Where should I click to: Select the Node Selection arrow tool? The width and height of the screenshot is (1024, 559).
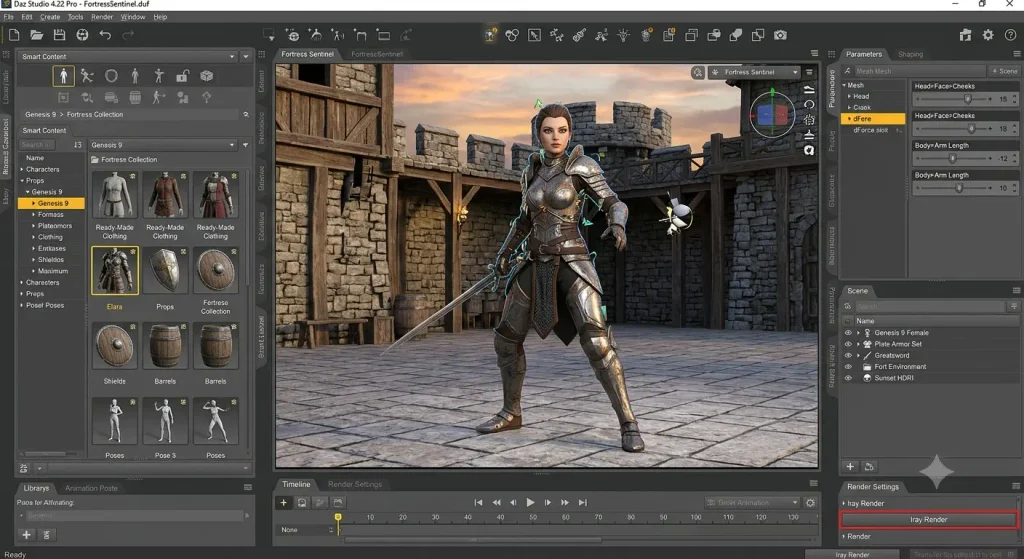pos(534,35)
